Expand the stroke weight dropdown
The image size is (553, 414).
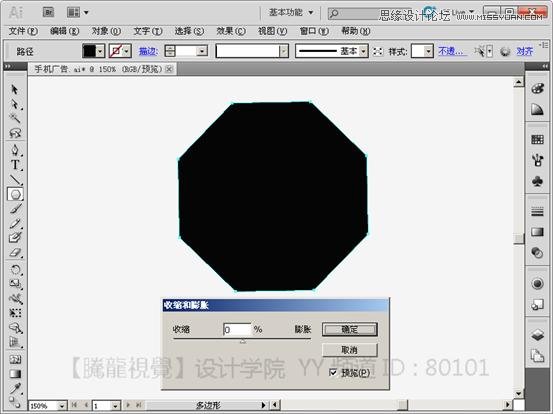pos(202,51)
